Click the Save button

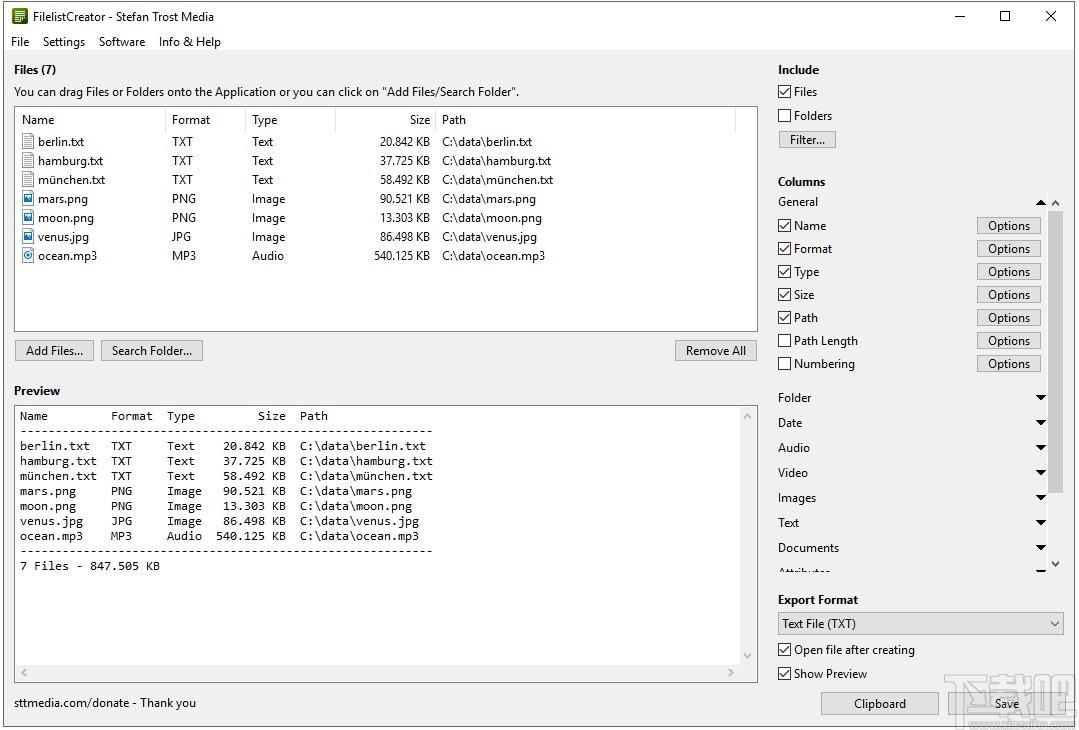click(x=1006, y=704)
